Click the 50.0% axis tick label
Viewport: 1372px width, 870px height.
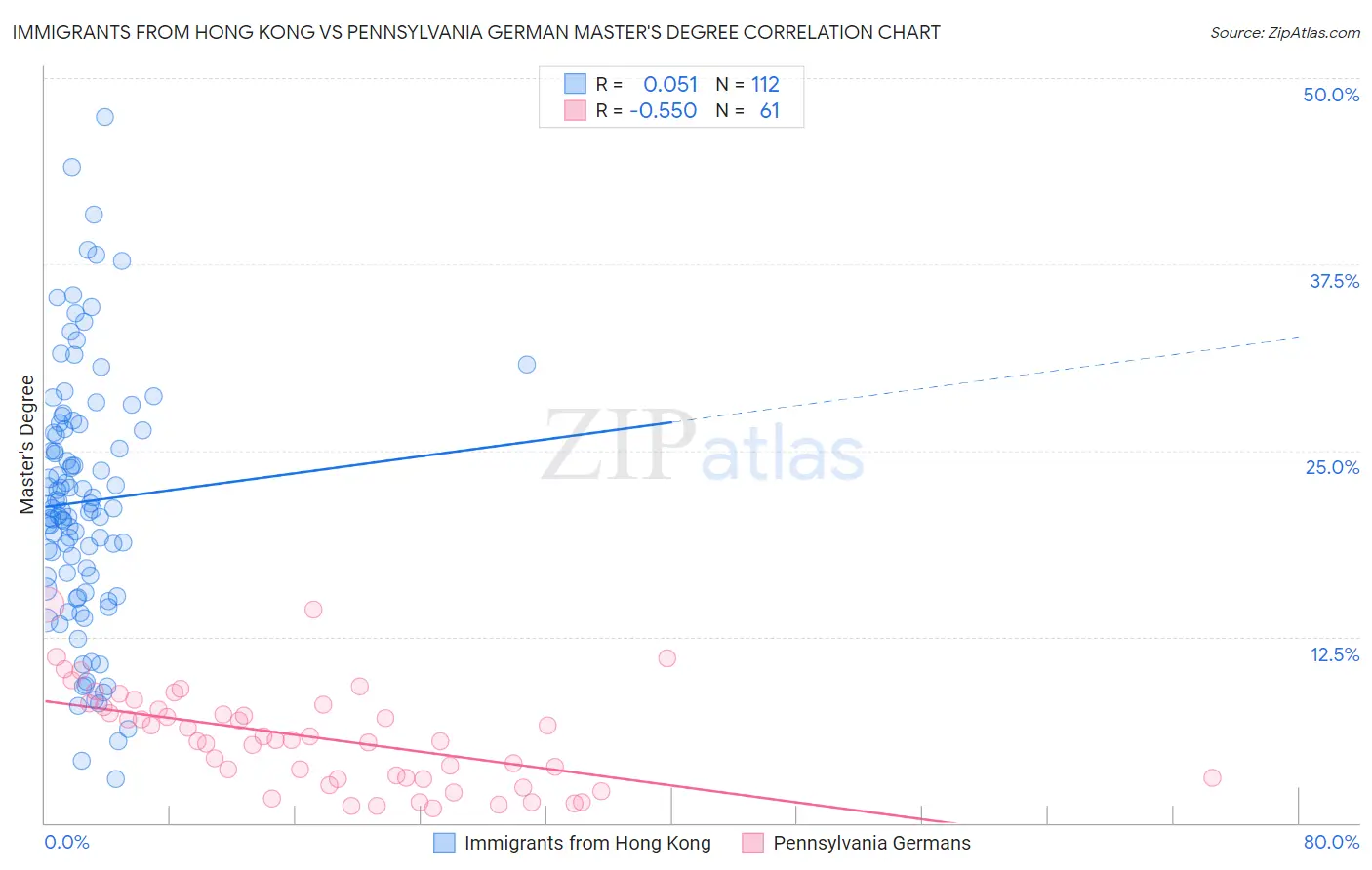[x=1331, y=95]
